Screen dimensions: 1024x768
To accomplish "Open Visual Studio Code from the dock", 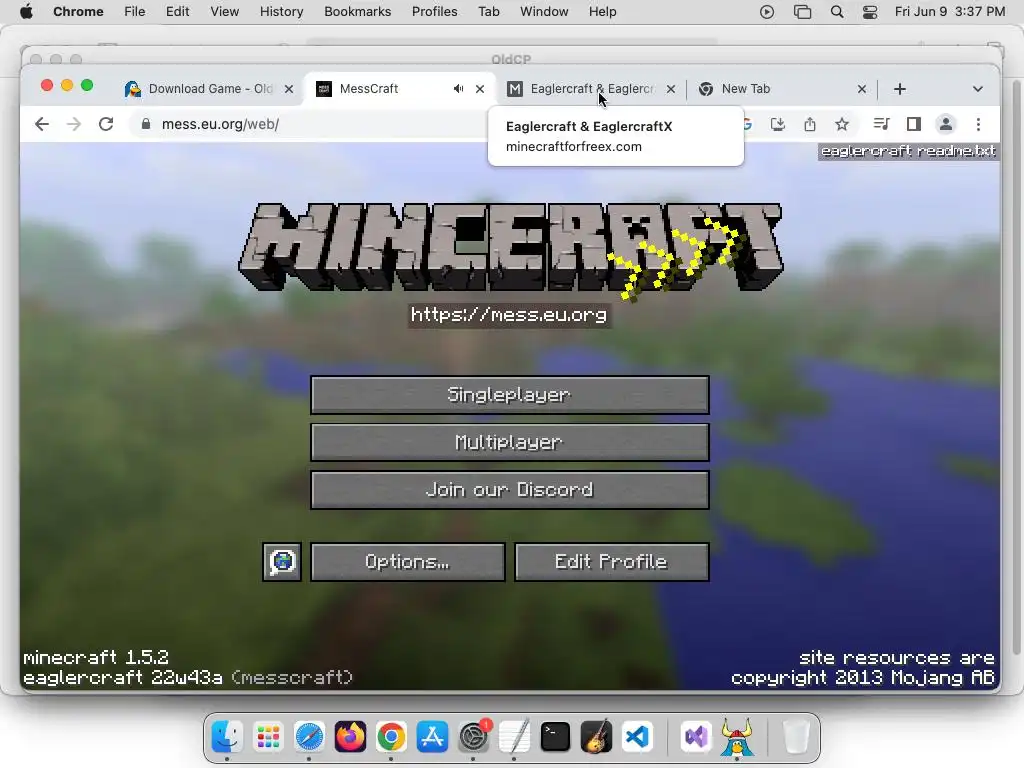I will [x=637, y=737].
